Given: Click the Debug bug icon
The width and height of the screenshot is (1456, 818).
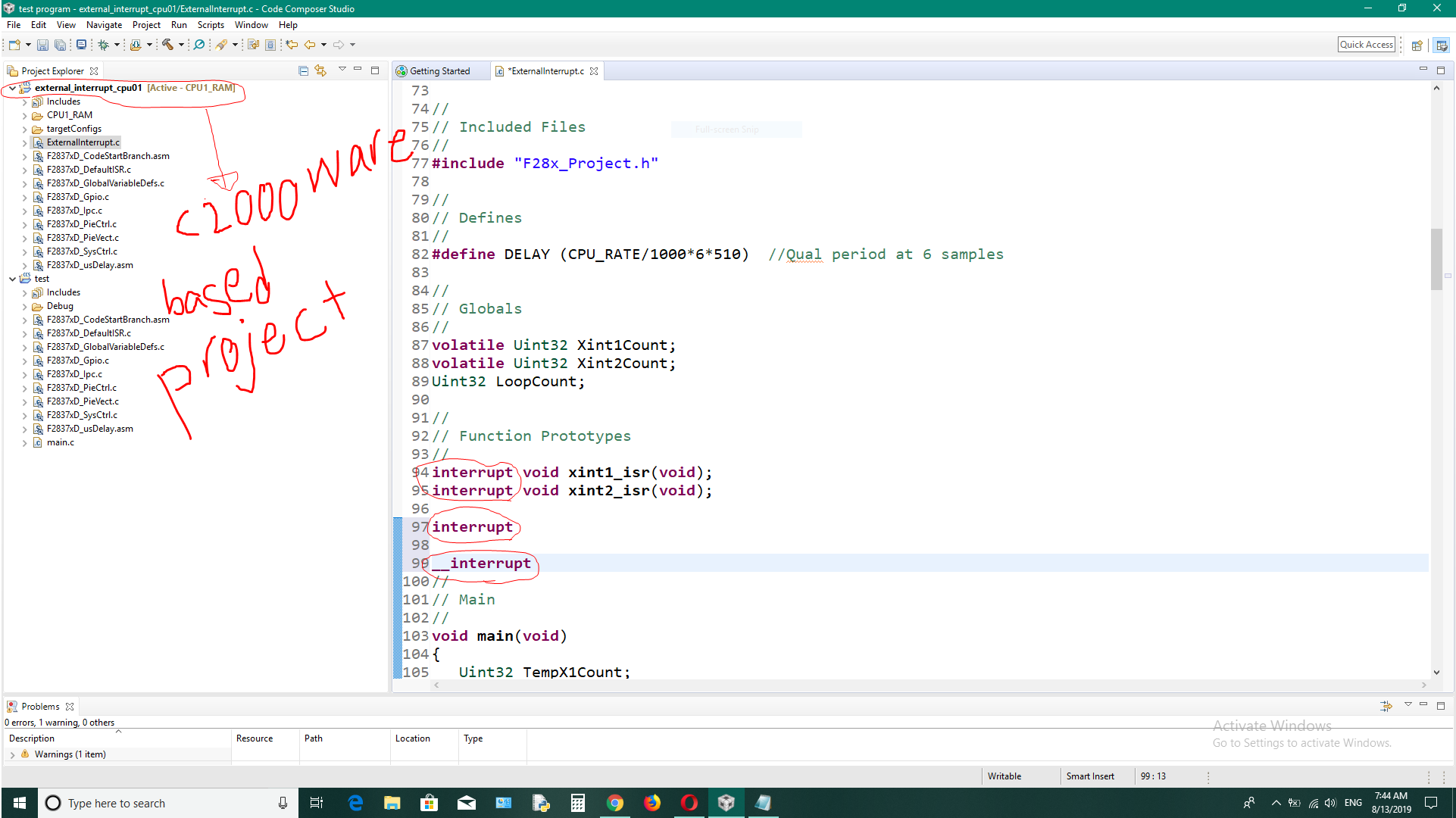Looking at the screenshot, I should [x=104, y=45].
